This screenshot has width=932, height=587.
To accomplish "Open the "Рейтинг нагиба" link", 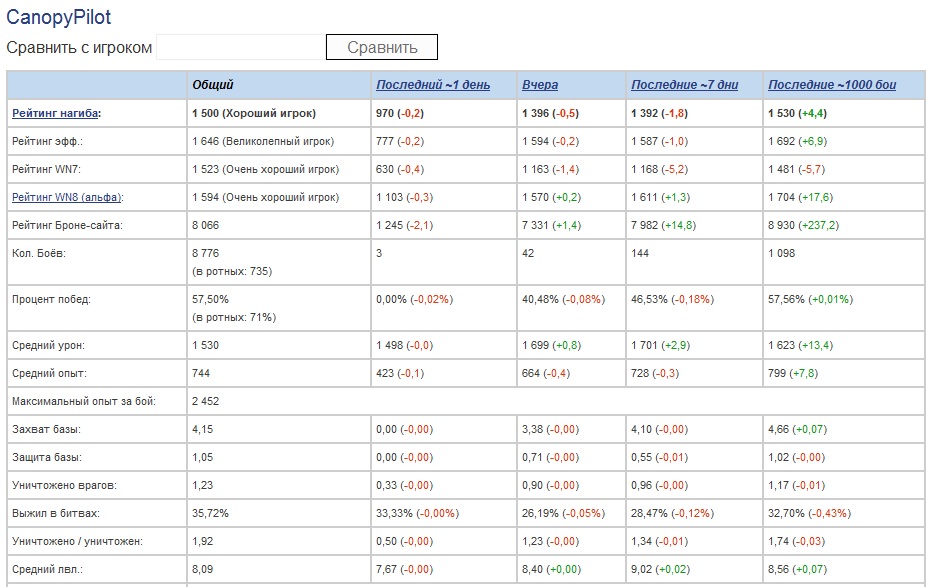I will coord(56,114).
